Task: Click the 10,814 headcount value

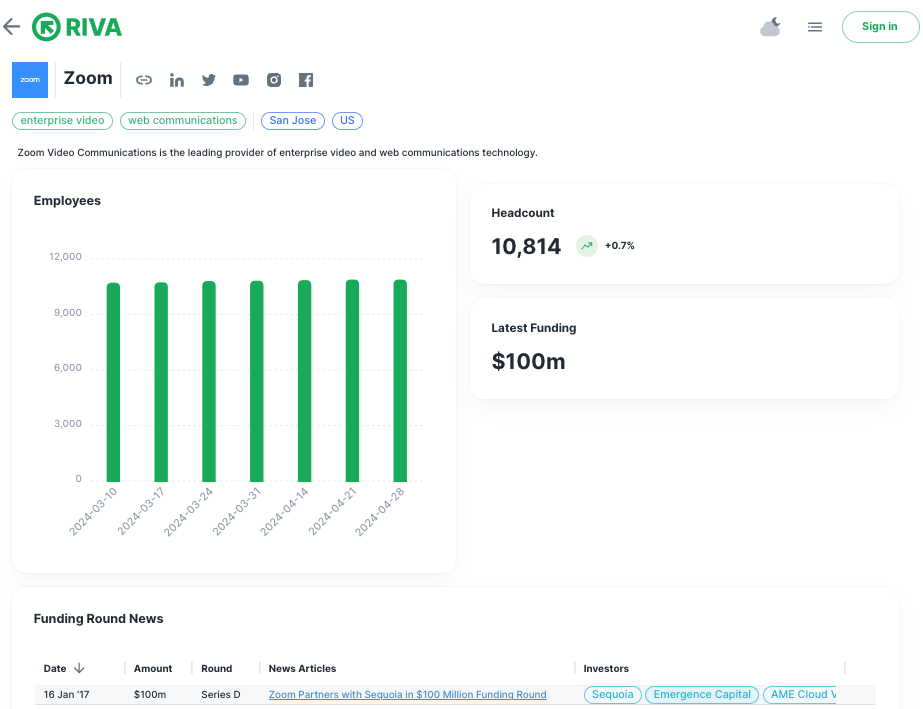Action: 526,246
